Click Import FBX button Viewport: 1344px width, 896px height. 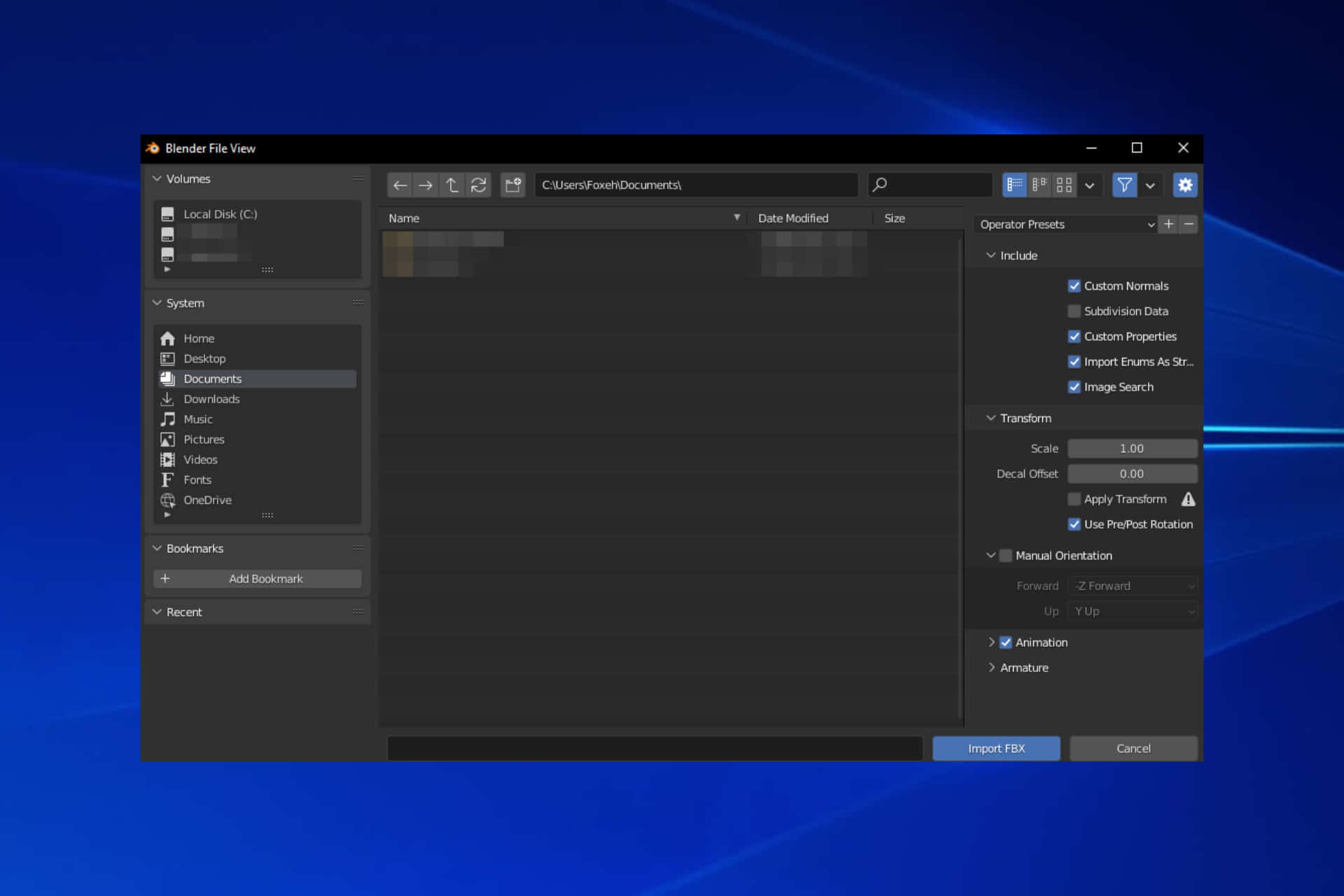[x=996, y=748]
